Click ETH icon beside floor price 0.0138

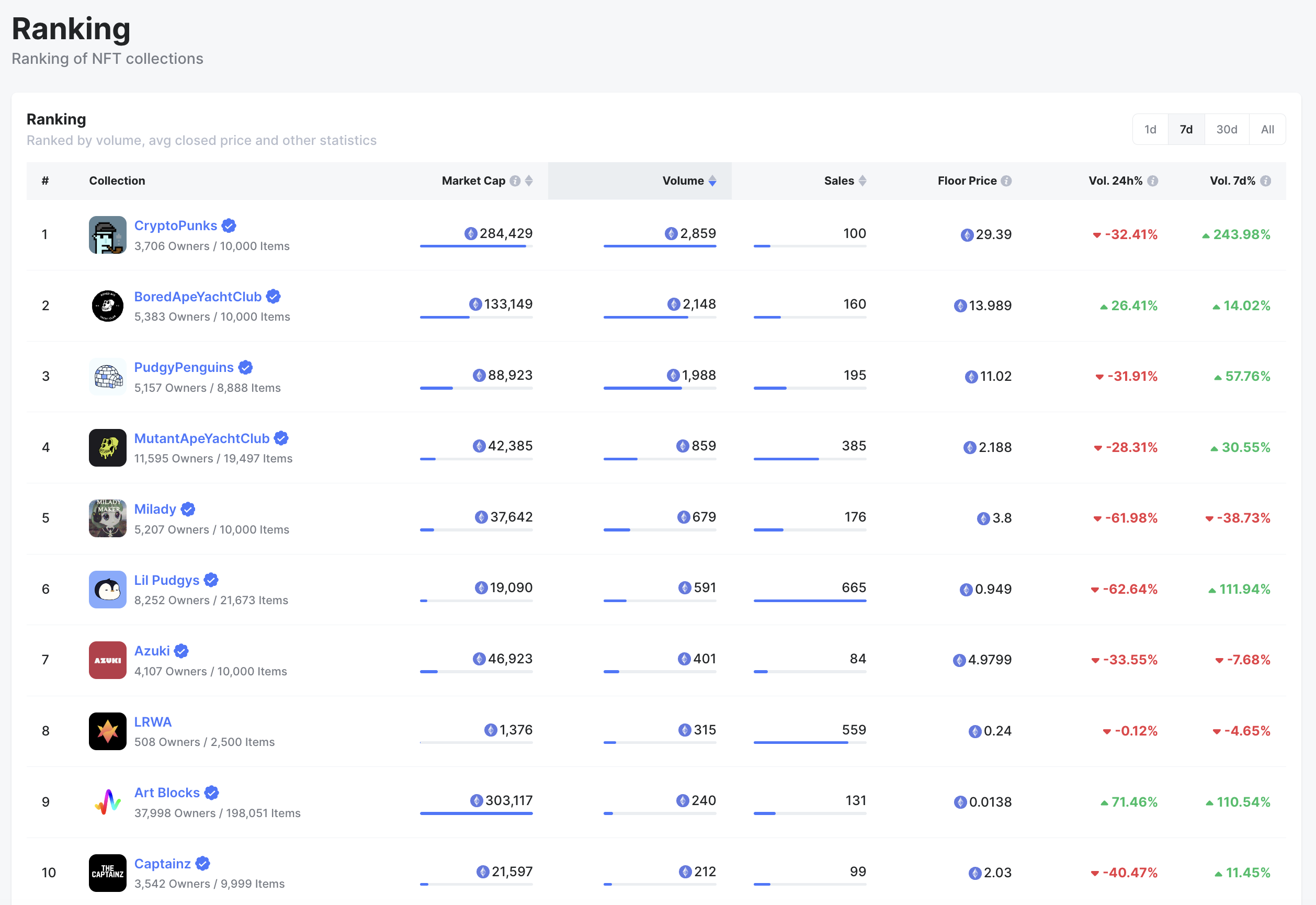pyautogui.click(x=960, y=802)
